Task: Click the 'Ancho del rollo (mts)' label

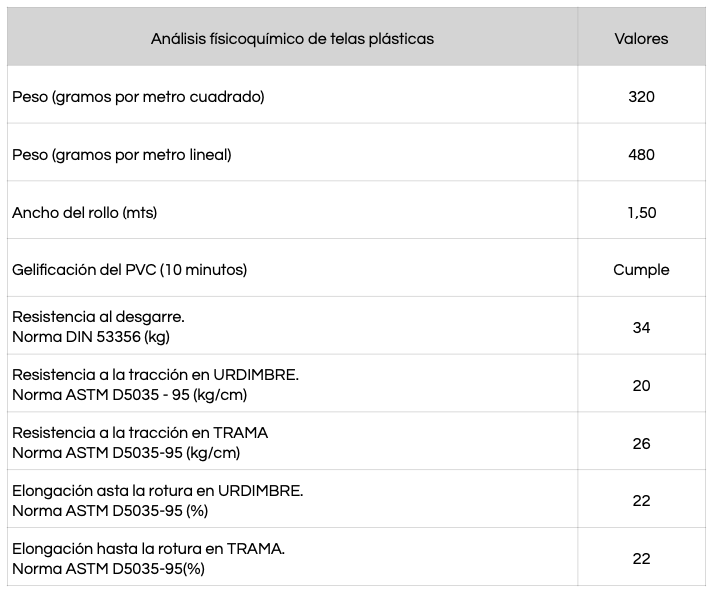Action: coord(85,213)
